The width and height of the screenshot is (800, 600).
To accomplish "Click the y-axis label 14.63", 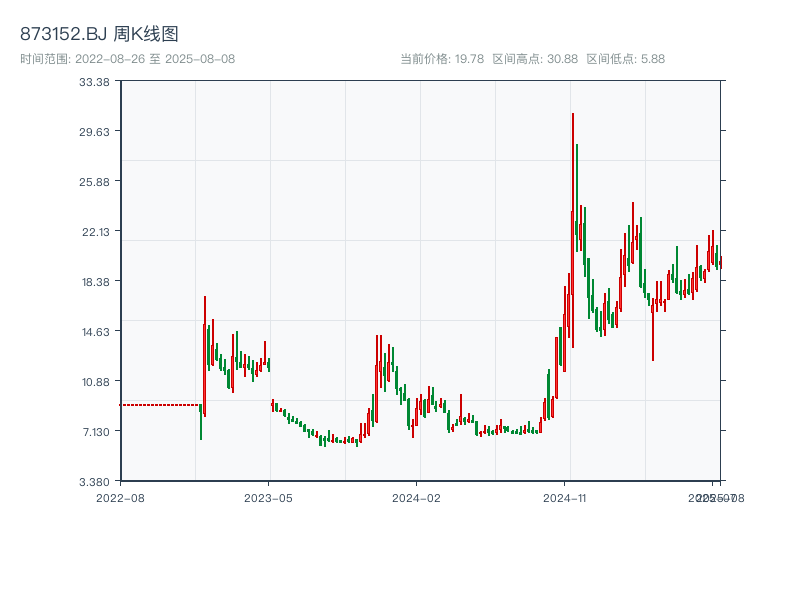I will pos(95,332).
